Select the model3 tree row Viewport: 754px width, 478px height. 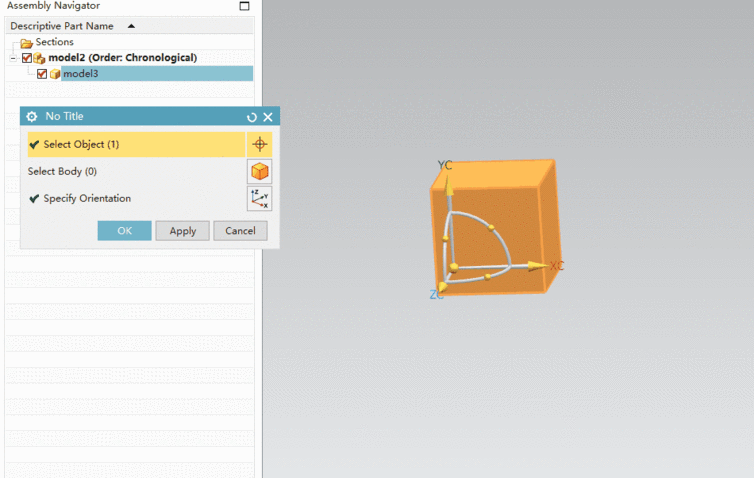[157, 74]
